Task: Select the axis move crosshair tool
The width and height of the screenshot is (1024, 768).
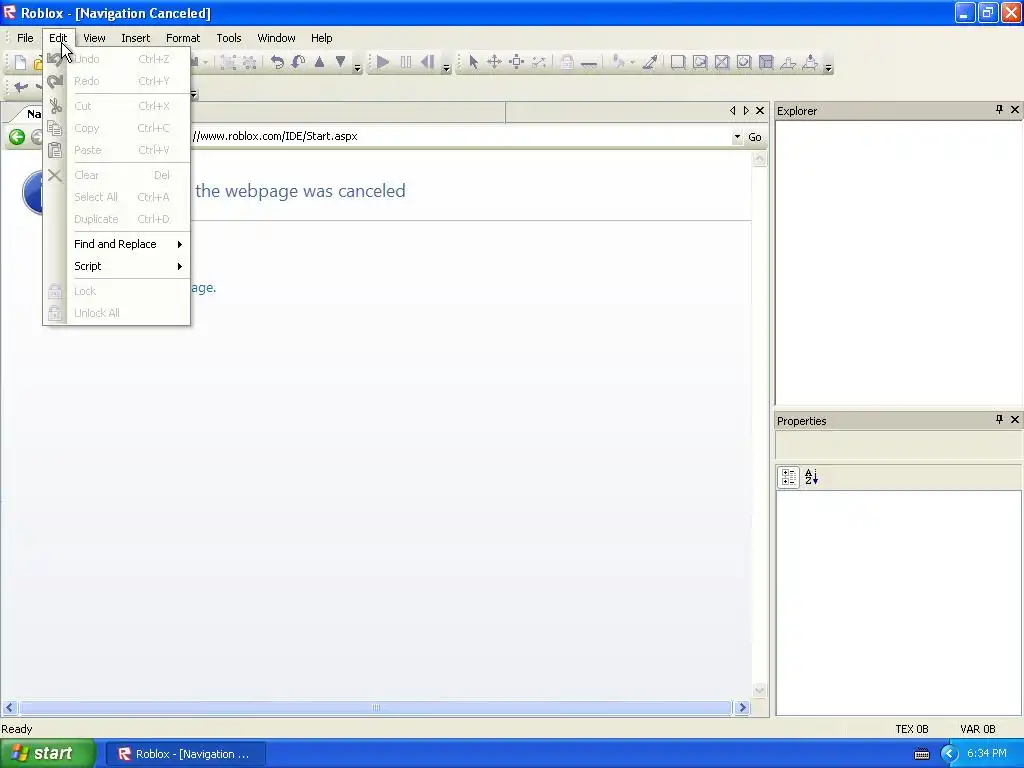Action: pyautogui.click(x=517, y=63)
